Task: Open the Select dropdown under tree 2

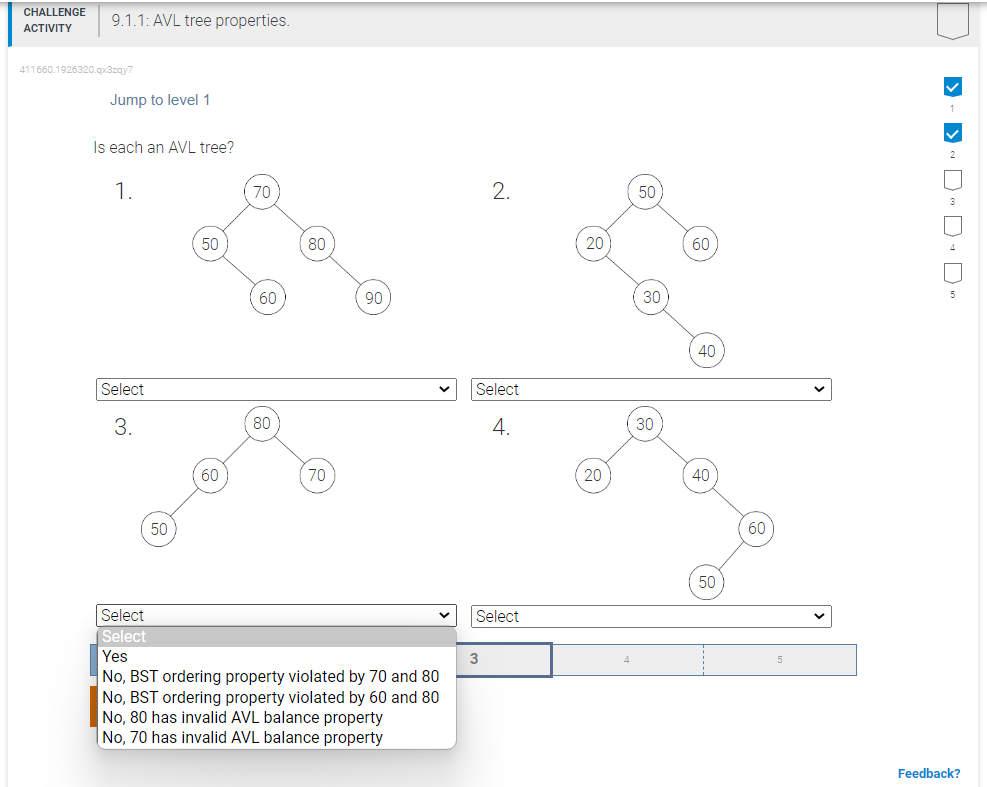Action: coord(651,389)
